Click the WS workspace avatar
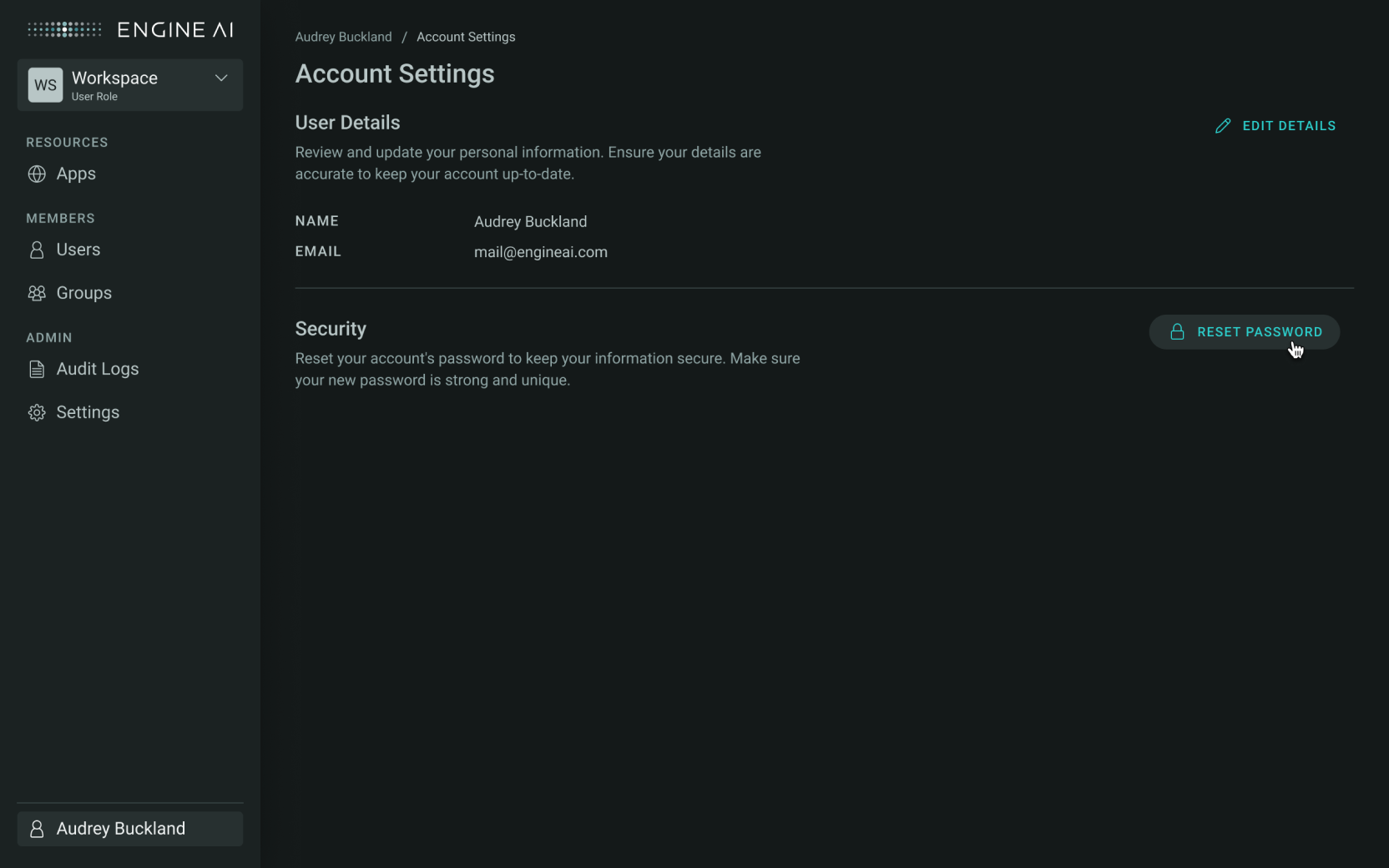1389x868 pixels. point(45,85)
